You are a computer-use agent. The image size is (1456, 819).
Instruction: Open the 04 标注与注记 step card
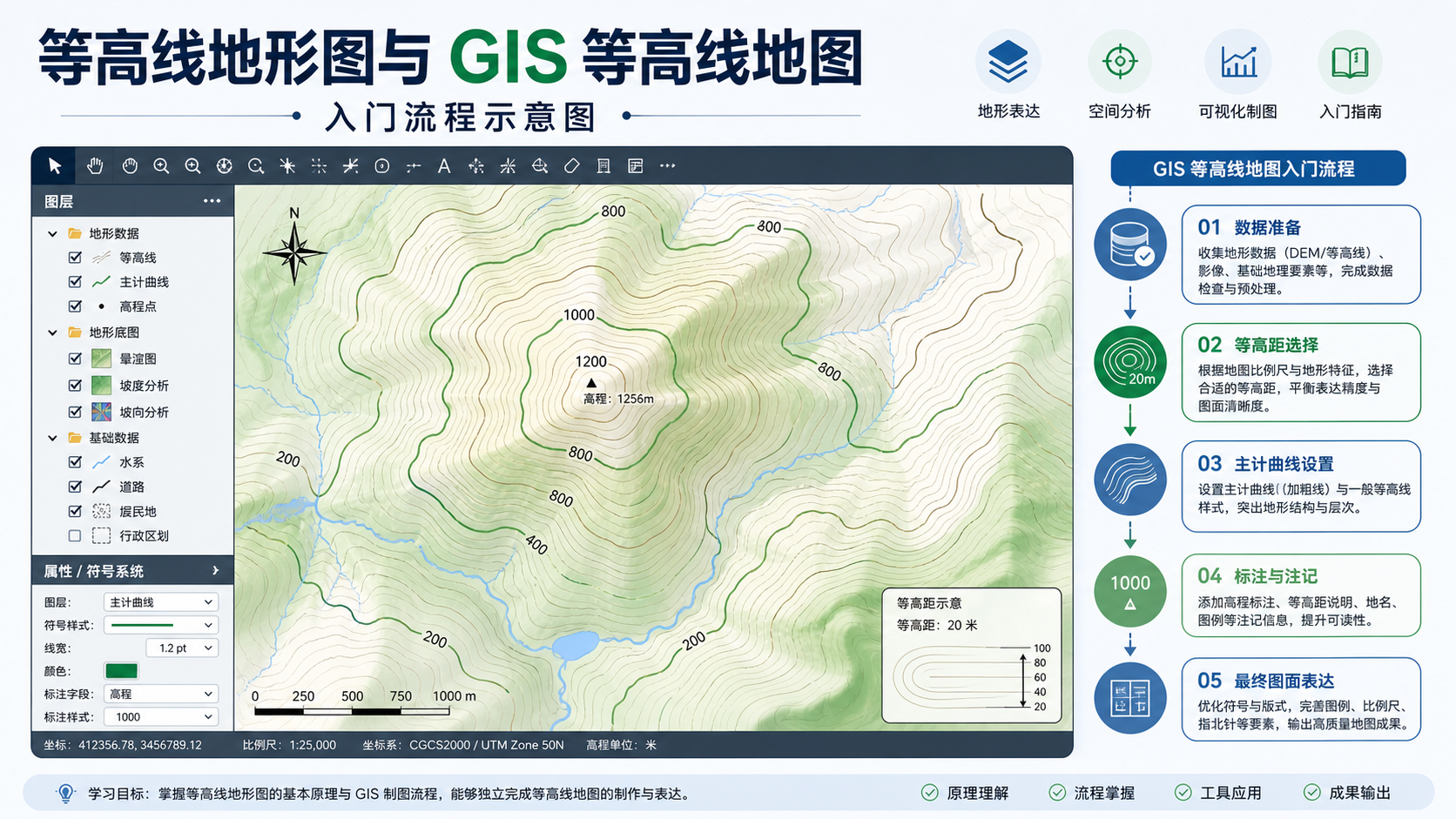1301,595
